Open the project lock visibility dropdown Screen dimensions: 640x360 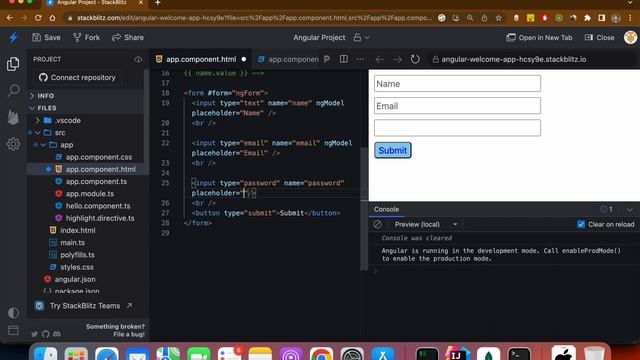point(361,38)
